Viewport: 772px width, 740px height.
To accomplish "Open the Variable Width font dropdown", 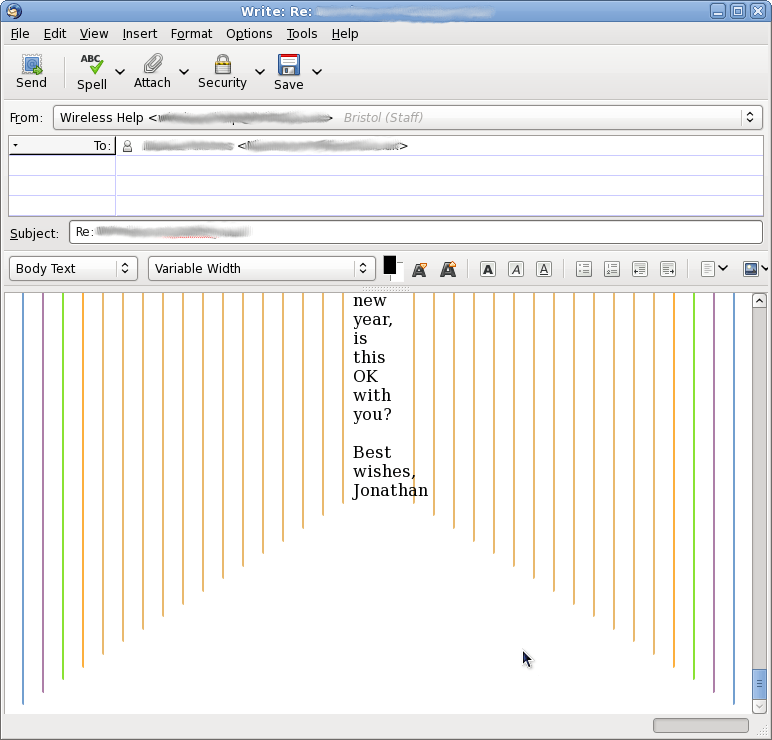I will (x=262, y=268).
